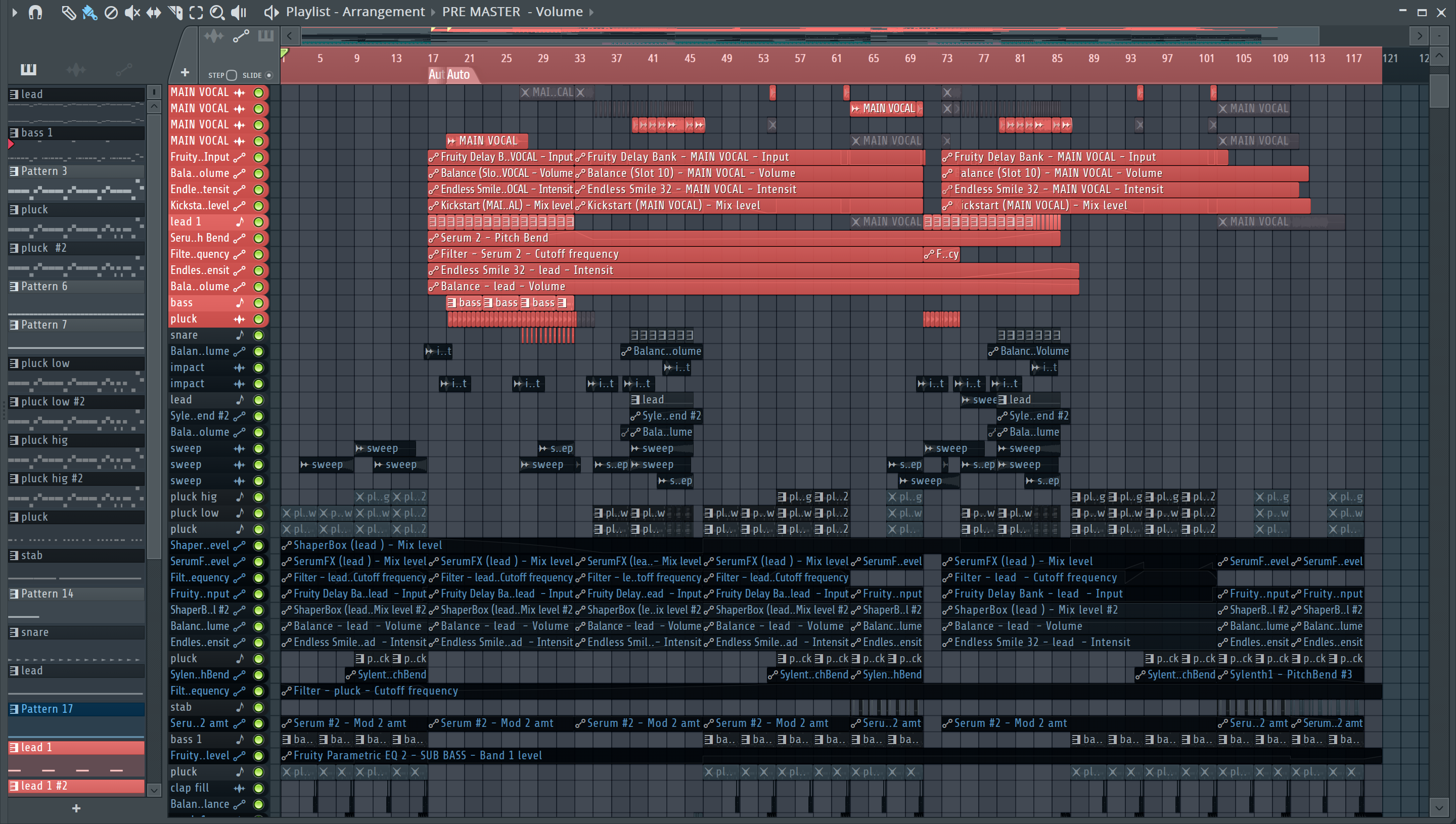The height and width of the screenshot is (824, 1456).
Task: Select Serum 2 - Pitch Bend automation clip
Action: point(744,238)
